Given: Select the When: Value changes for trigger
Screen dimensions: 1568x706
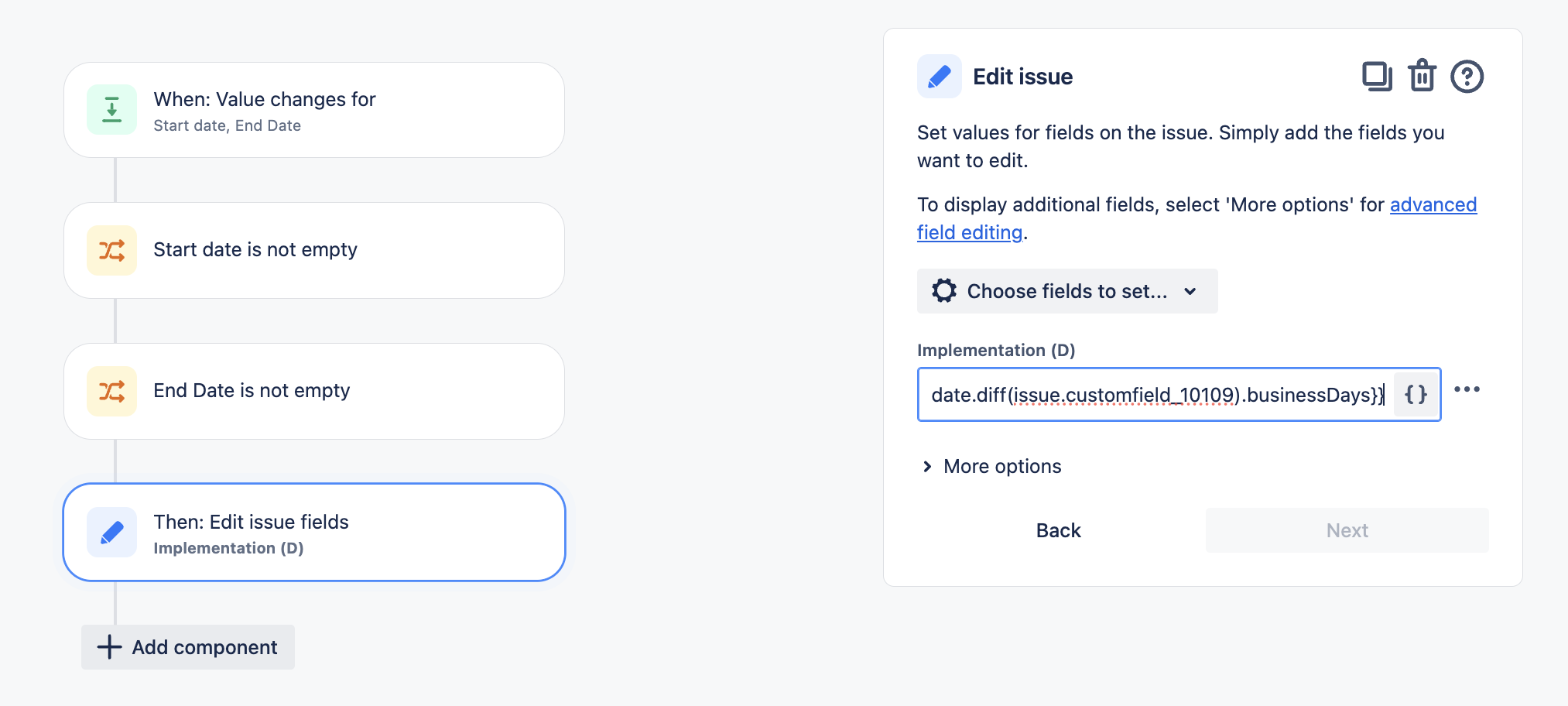Looking at the screenshot, I should click(x=314, y=110).
